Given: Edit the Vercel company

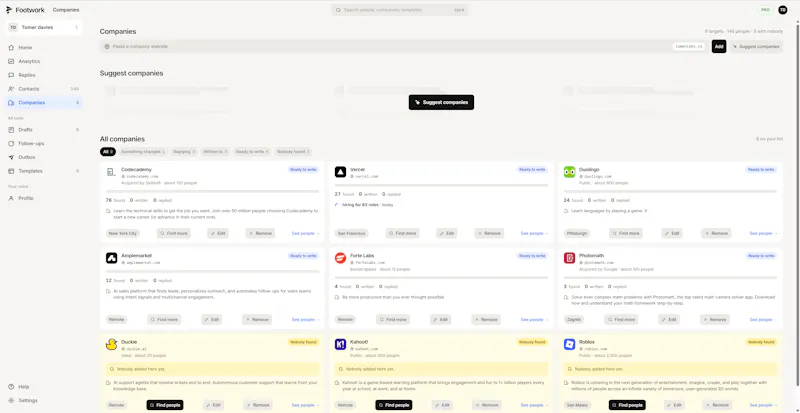Looking at the screenshot, I should [x=446, y=233].
